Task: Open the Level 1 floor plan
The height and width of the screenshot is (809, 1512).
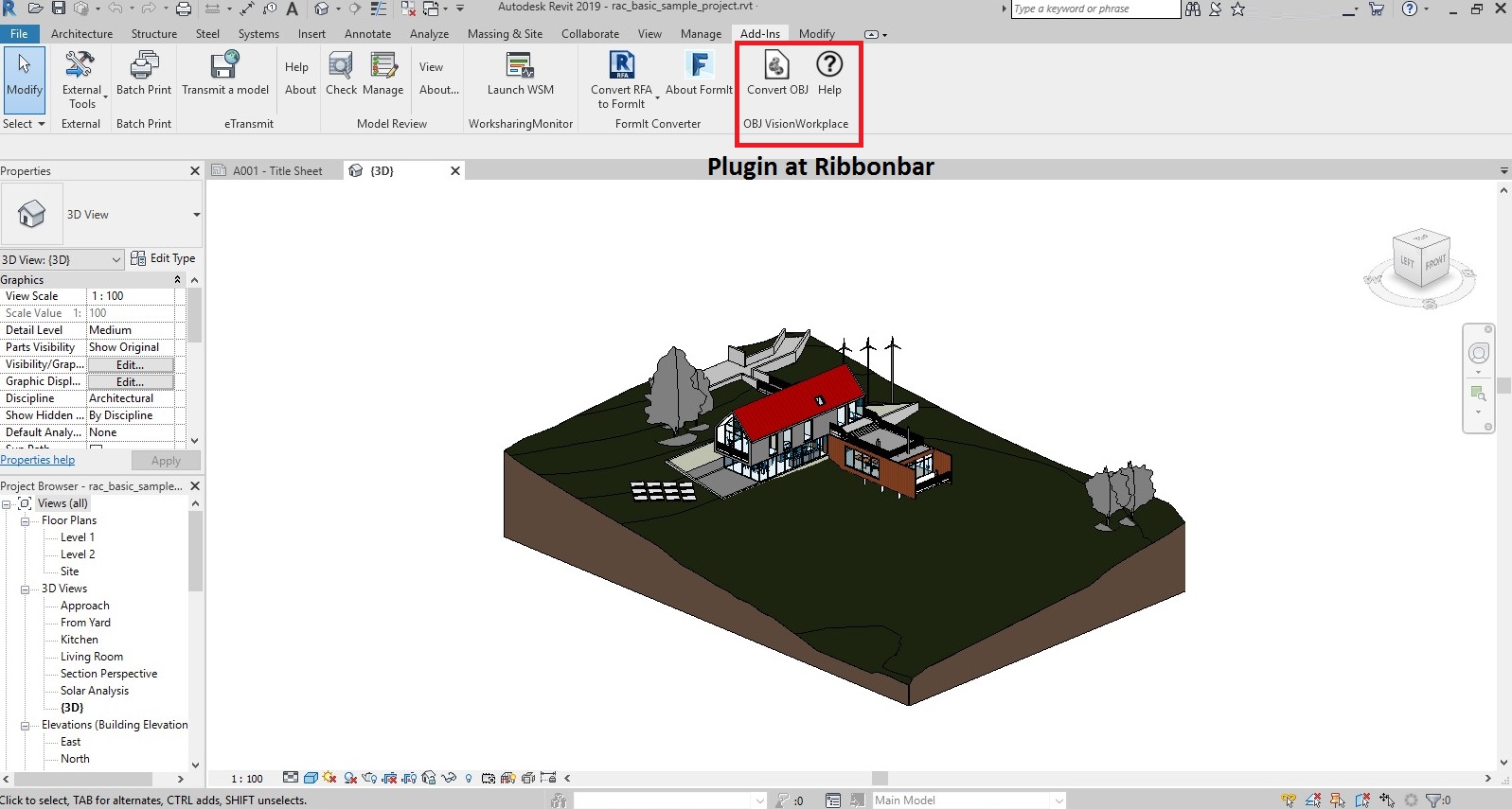Action: [78, 537]
